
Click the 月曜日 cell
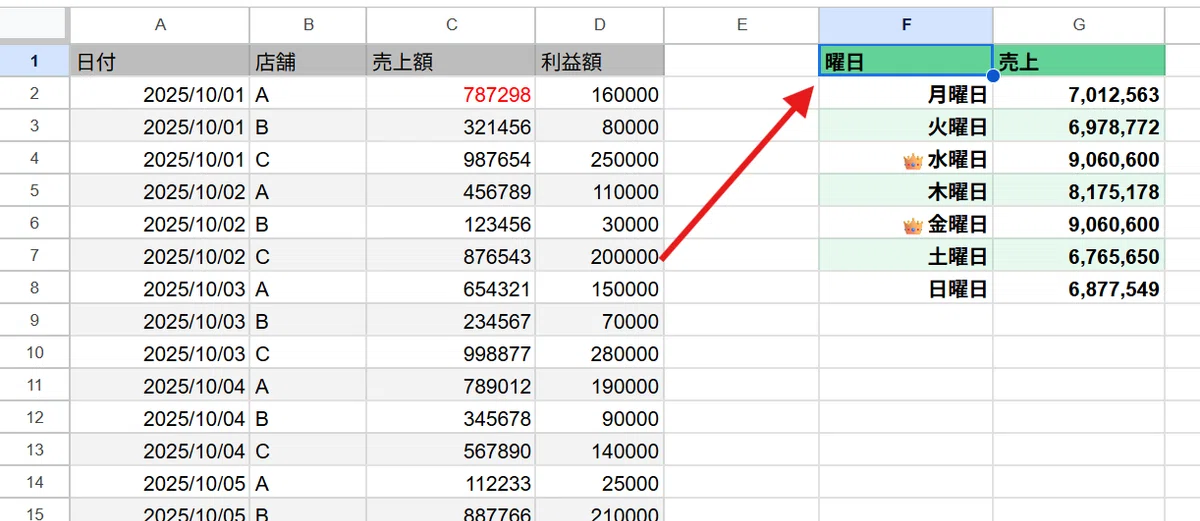906,95
